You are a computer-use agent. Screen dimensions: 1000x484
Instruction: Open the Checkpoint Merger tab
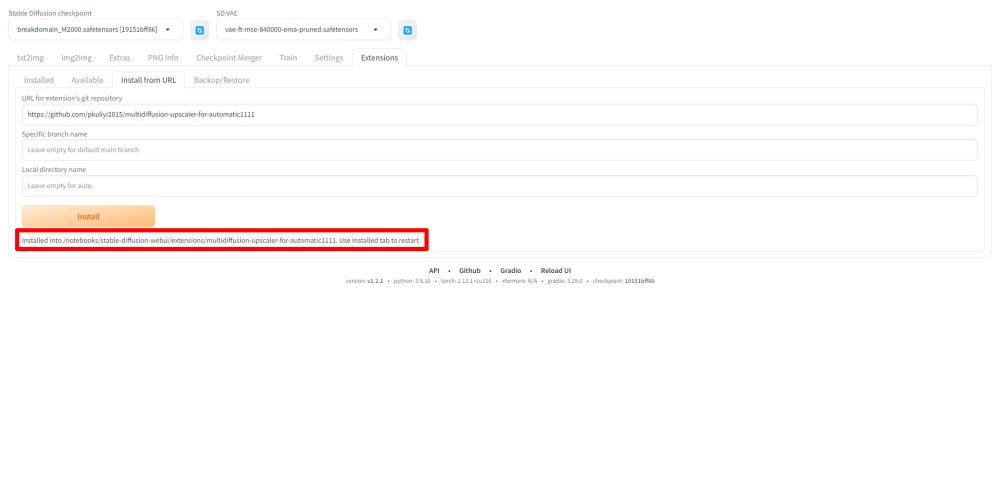point(230,58)
